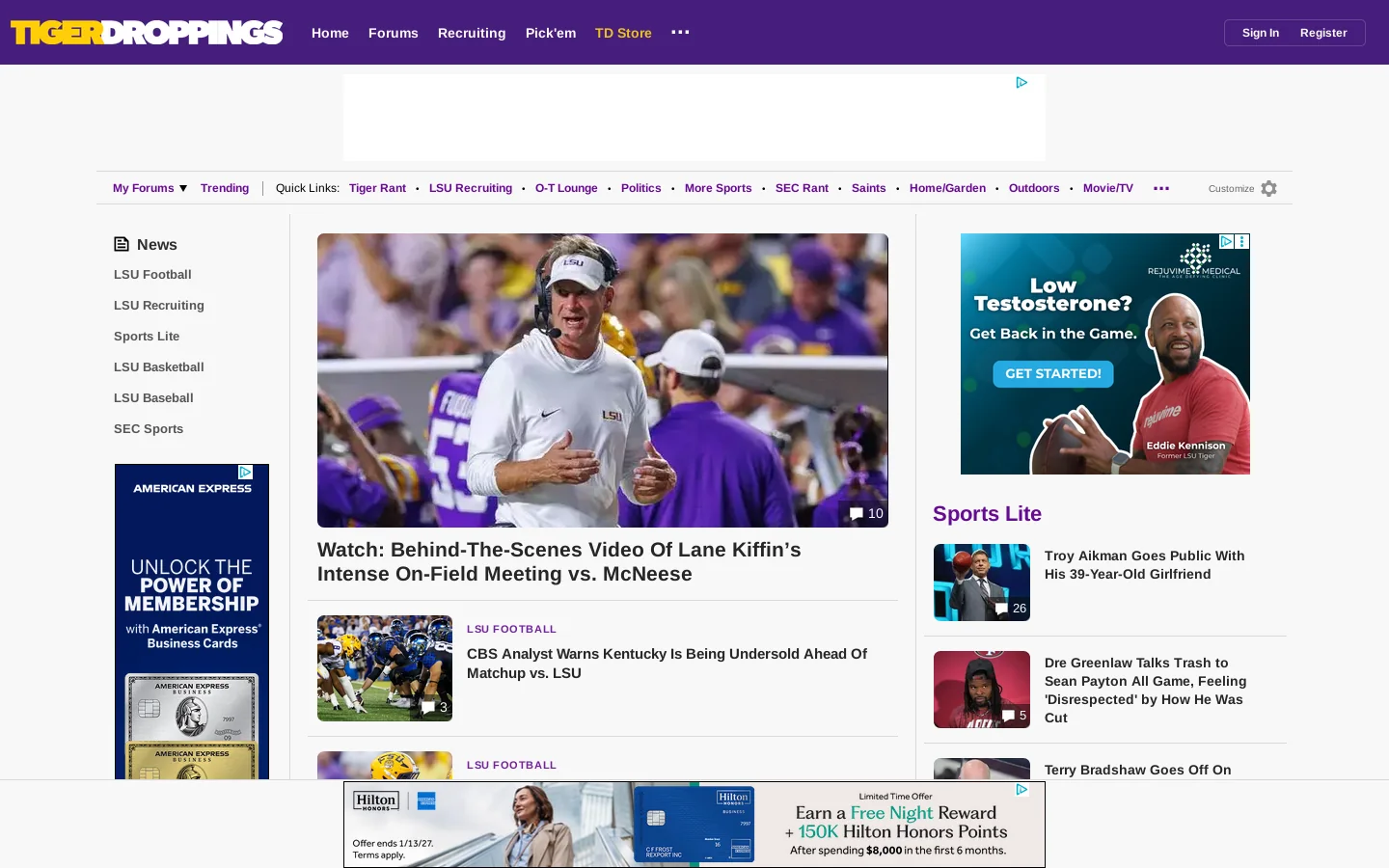The image size is (1389, 868).
Task: Click the Register button
Action: tap(1323, 33)
